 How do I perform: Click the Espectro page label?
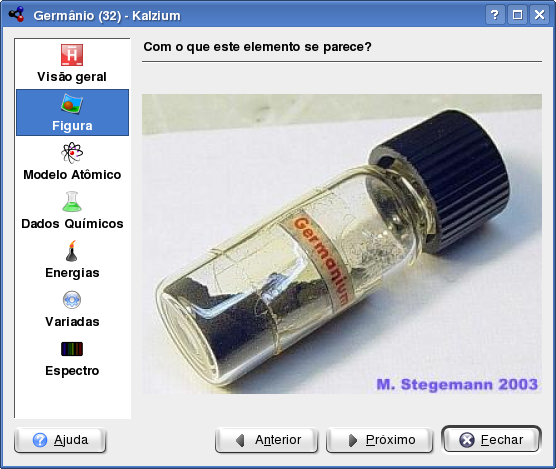pyautogui.click(x=72, y=371)
